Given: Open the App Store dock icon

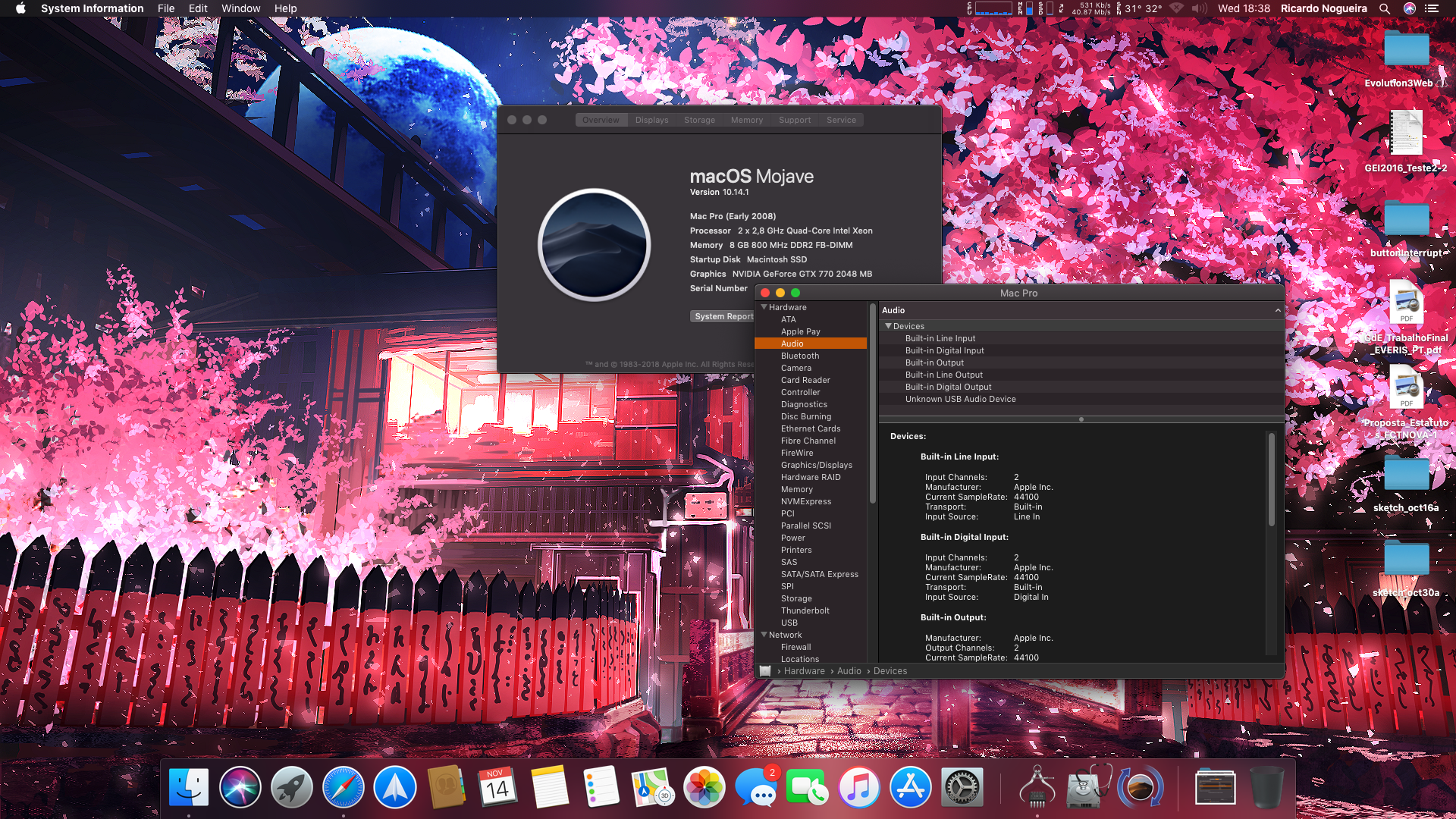Looking at the screenshot, I should [910, 787].
